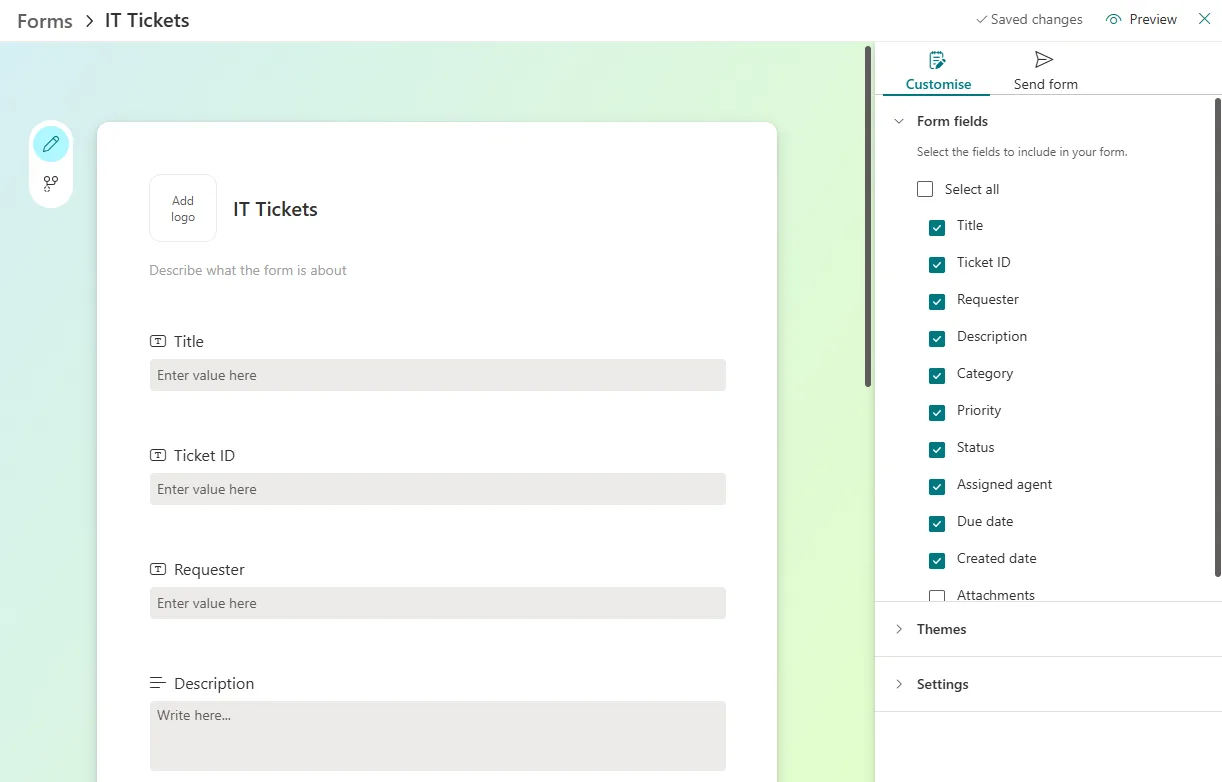Click the Description text area
Screen dimensions: 1222x782
point(438,736)
